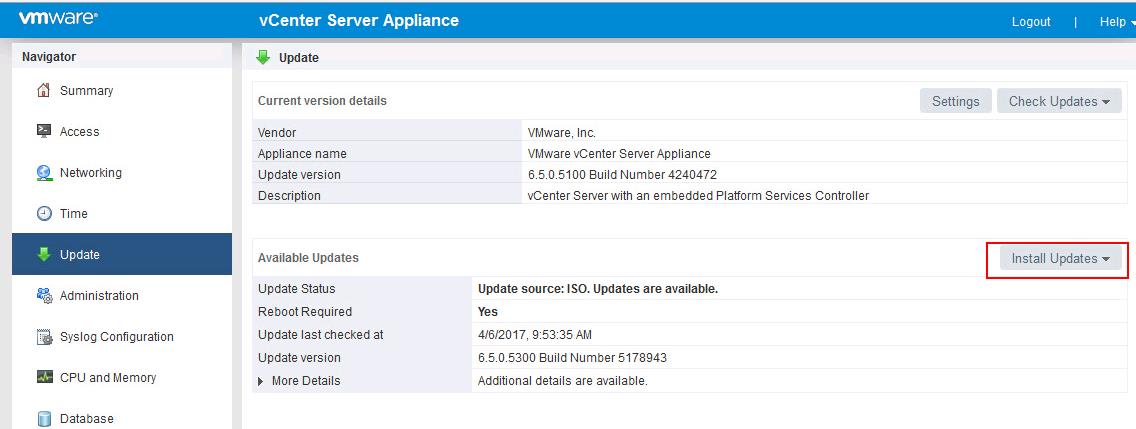Expand the More Details row
1136x429 pixels.
click(x=262, y=381)
